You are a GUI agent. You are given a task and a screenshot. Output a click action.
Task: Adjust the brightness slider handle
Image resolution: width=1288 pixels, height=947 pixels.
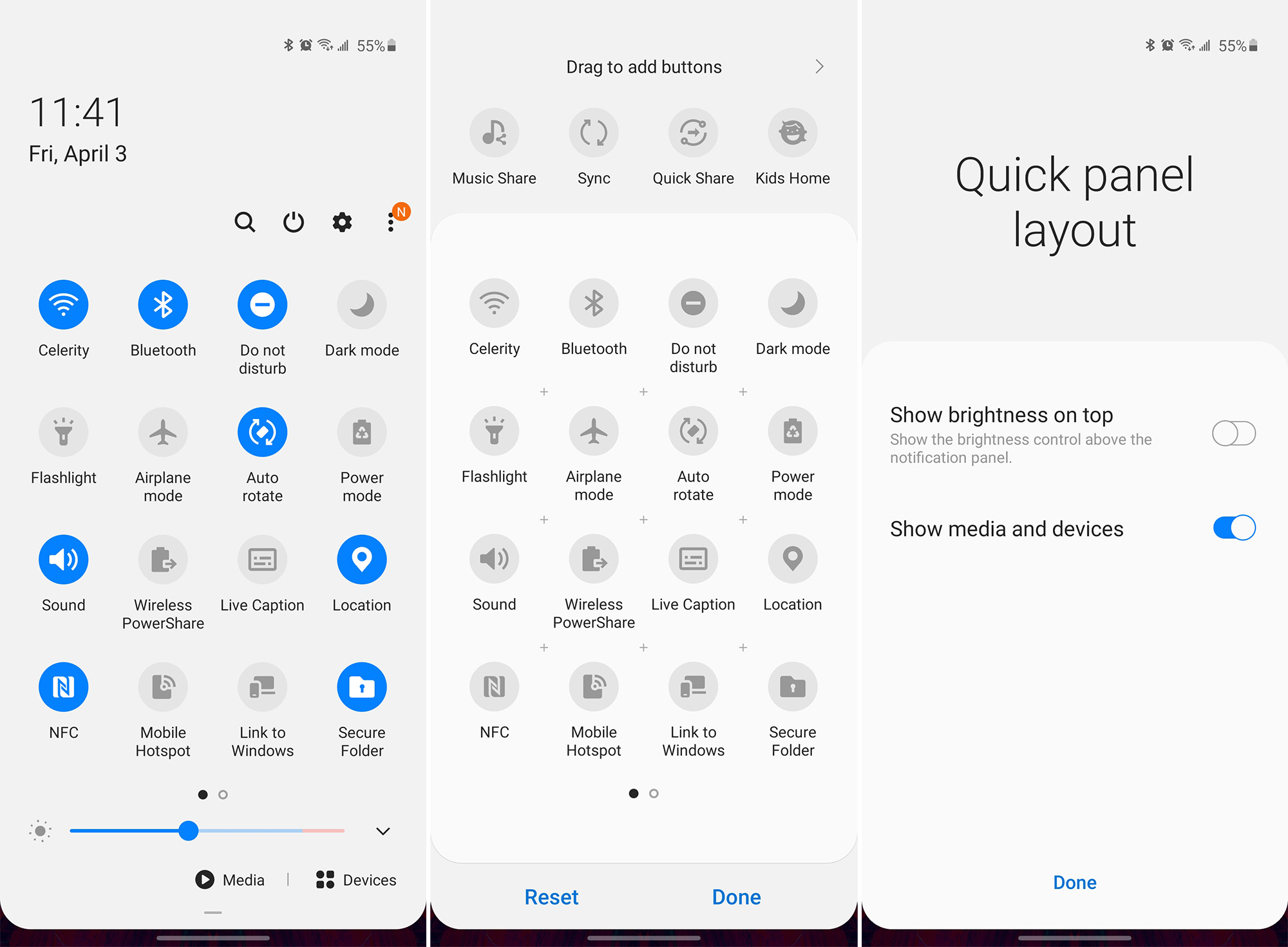[x=188, y=830]
